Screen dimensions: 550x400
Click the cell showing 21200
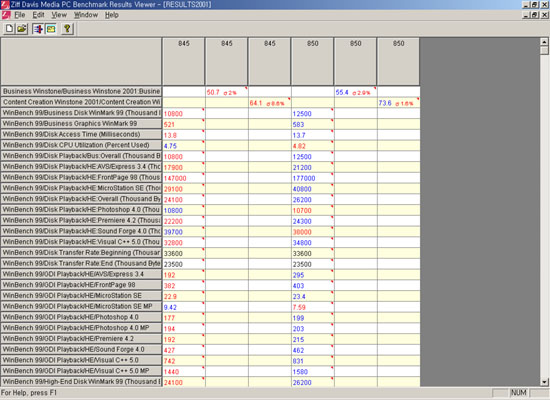(x=313, y=167)
